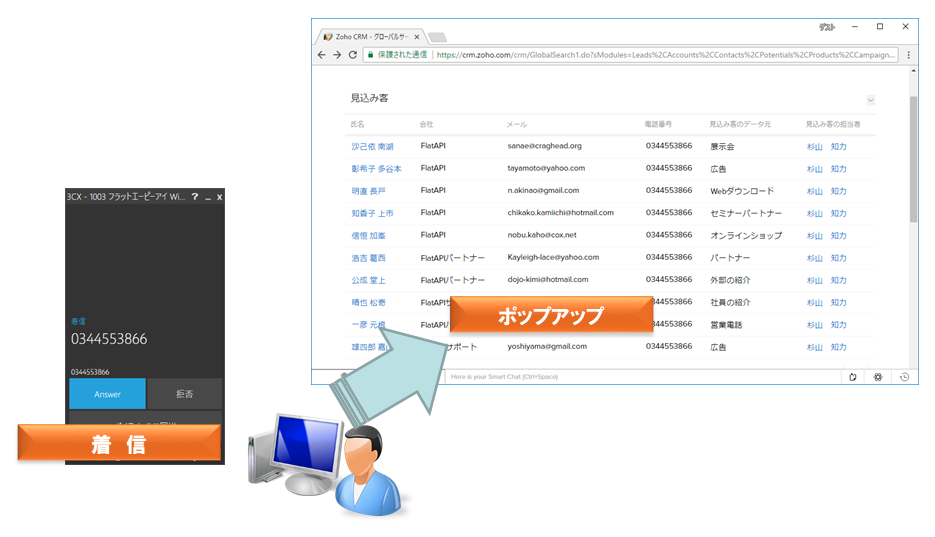Open owner 杉山 知力 in the 展示会 row
The width and height of the screenshot is (935, 537).
(x=826, y=147)
